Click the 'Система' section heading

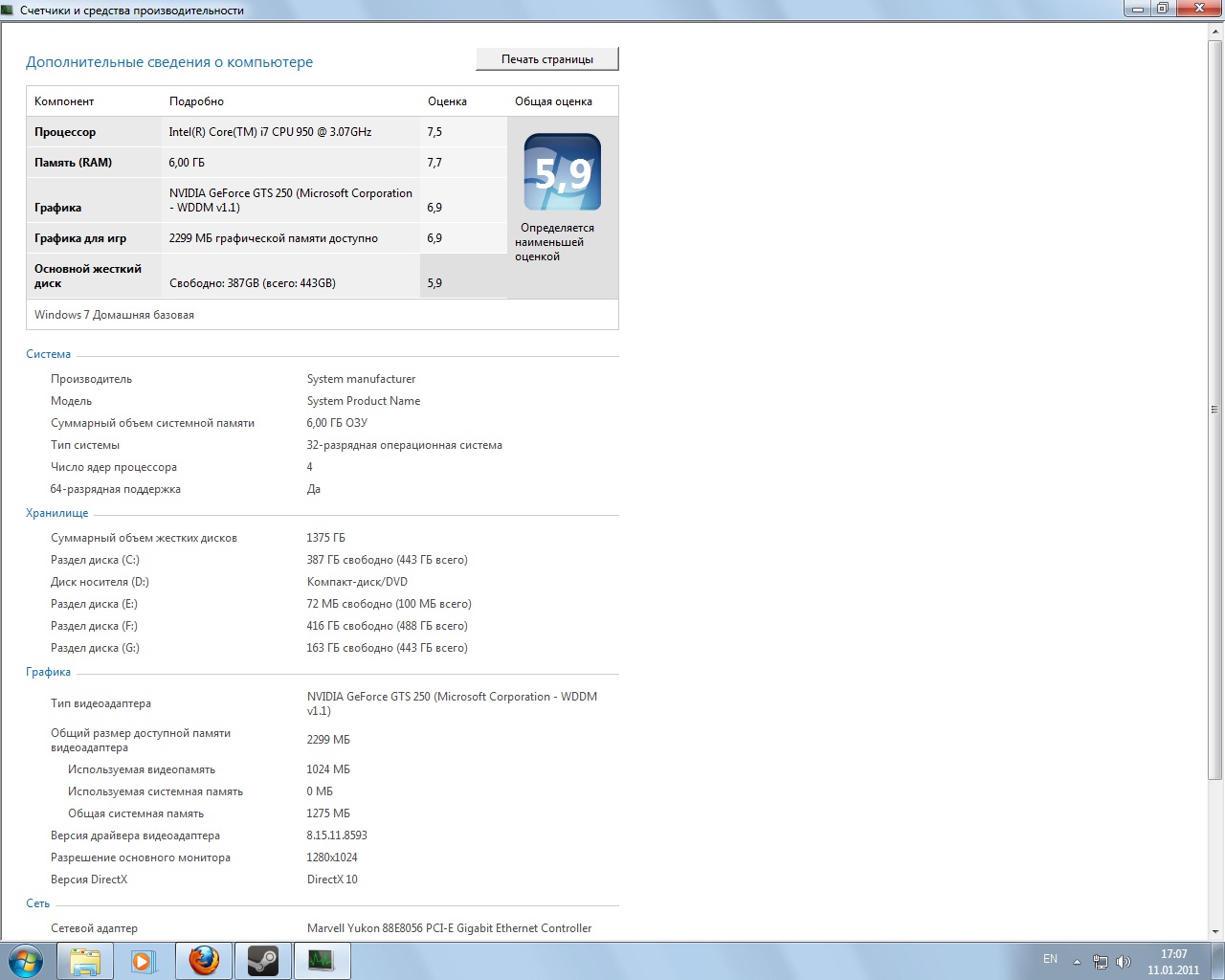coord(48,354)
